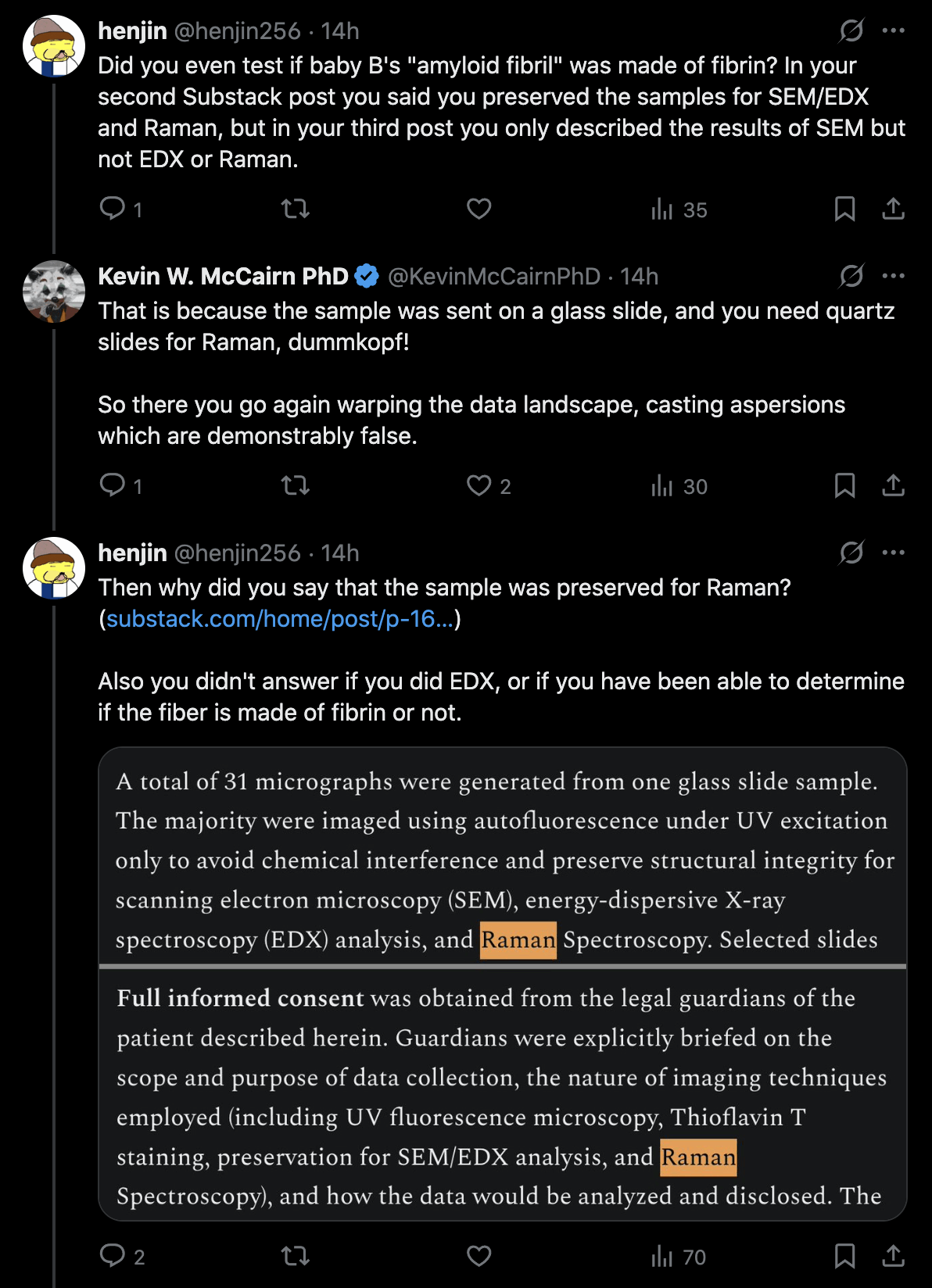Click henjin's avatar on the first tweet

[53, 46]
